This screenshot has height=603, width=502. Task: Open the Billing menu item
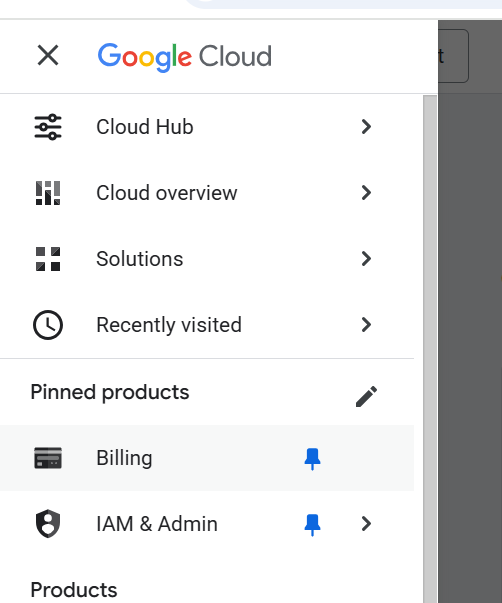pyautogui.click(x=207, y=458)
